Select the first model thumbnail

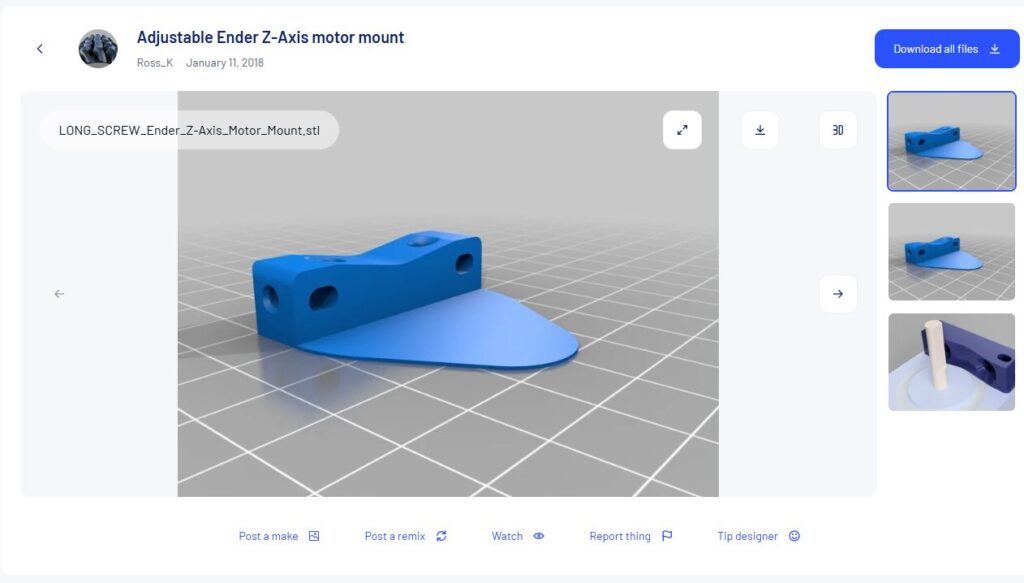tap(951, 141)
